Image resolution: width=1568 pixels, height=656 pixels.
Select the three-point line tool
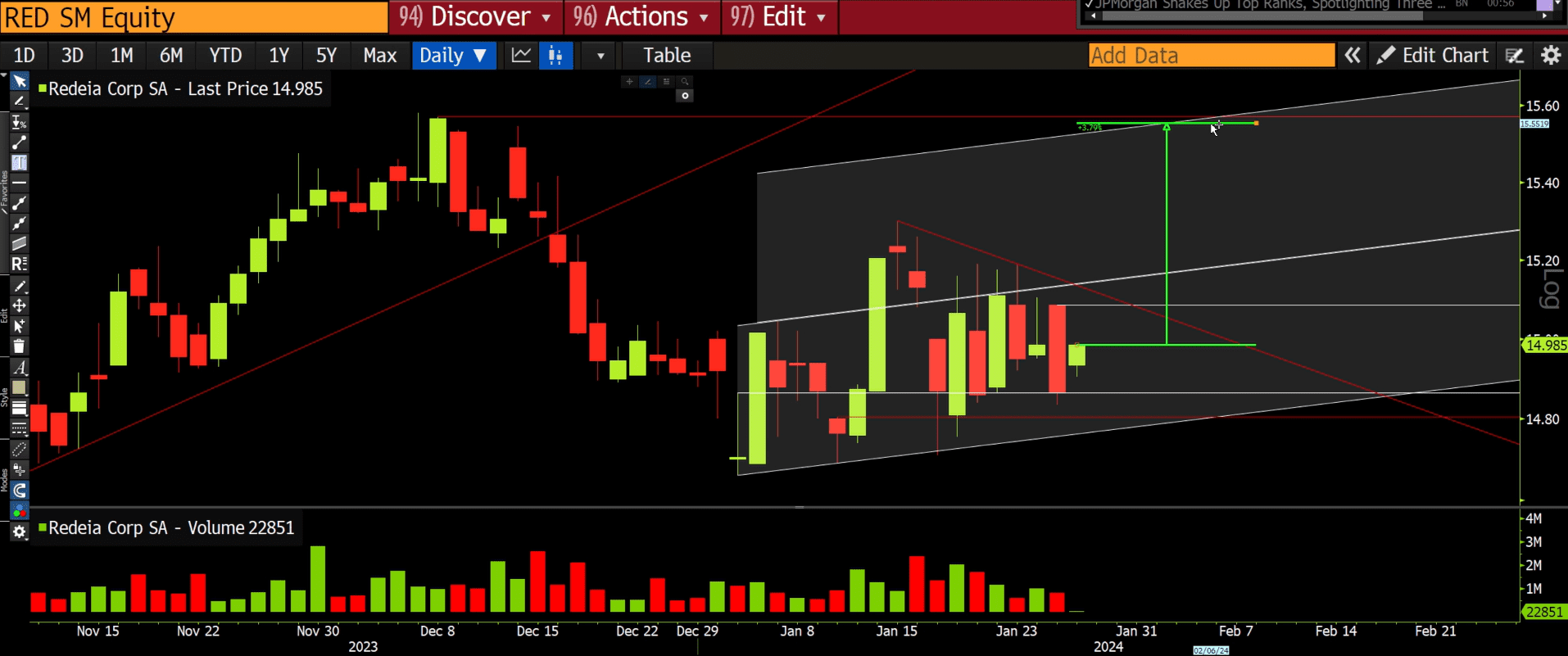click(x=19, y=203)
